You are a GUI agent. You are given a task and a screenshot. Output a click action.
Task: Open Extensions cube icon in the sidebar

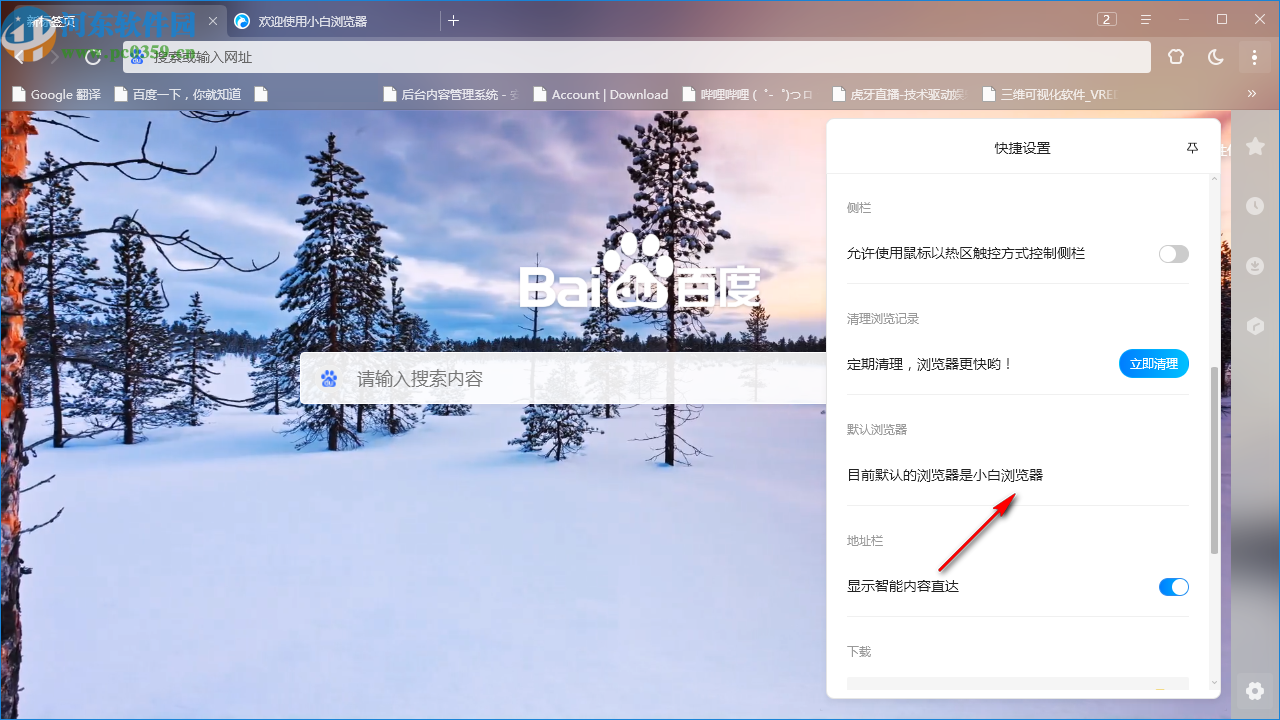(x=1255, y=326)
